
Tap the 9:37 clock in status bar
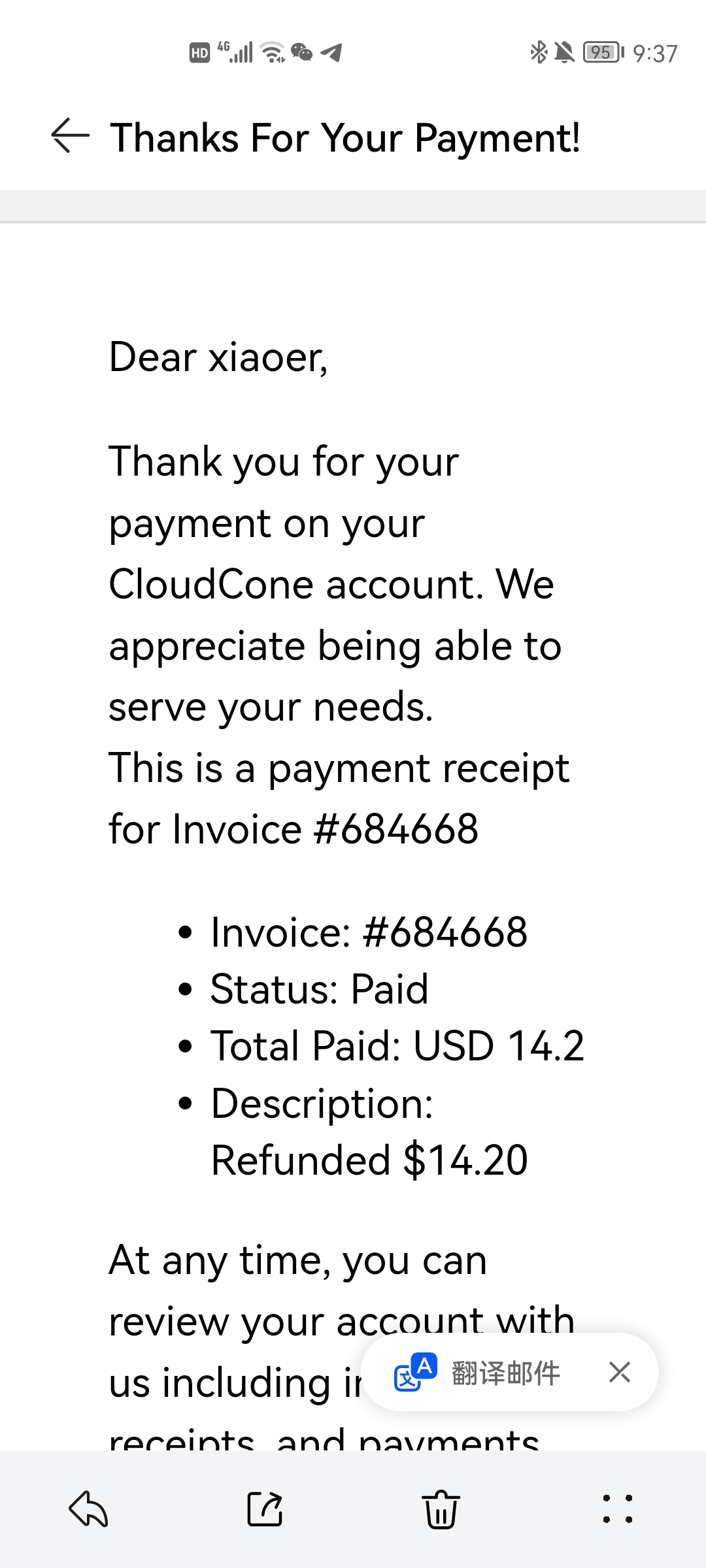[655, 53]
